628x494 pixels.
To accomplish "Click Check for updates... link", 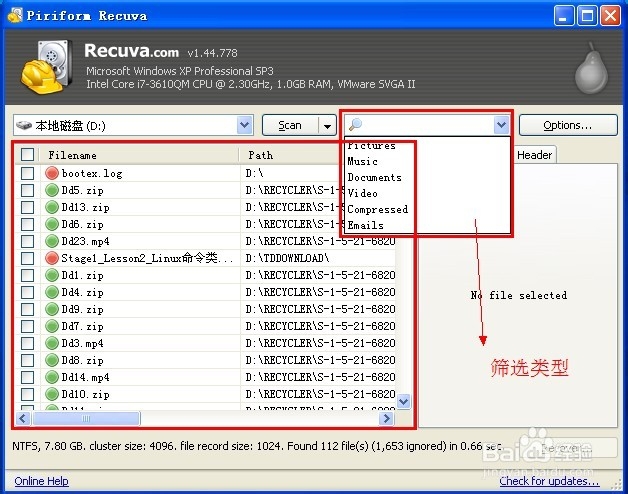I will click(549, 480).
